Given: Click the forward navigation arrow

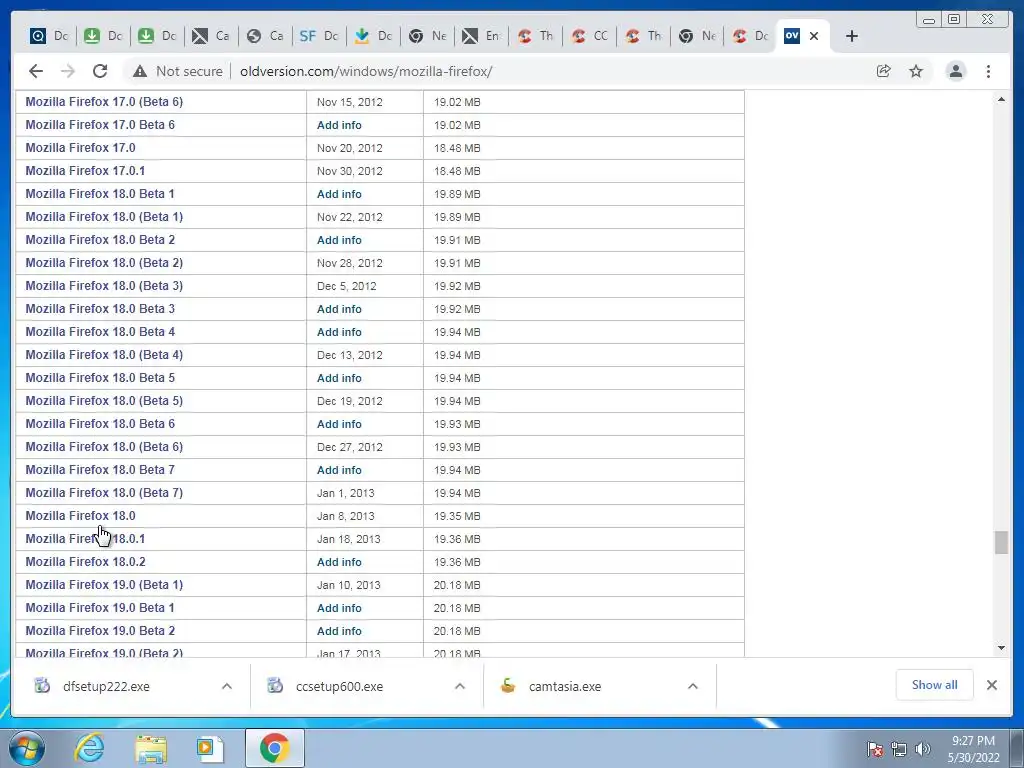Looking at the screenshot, I should click(x=68, y=71).
